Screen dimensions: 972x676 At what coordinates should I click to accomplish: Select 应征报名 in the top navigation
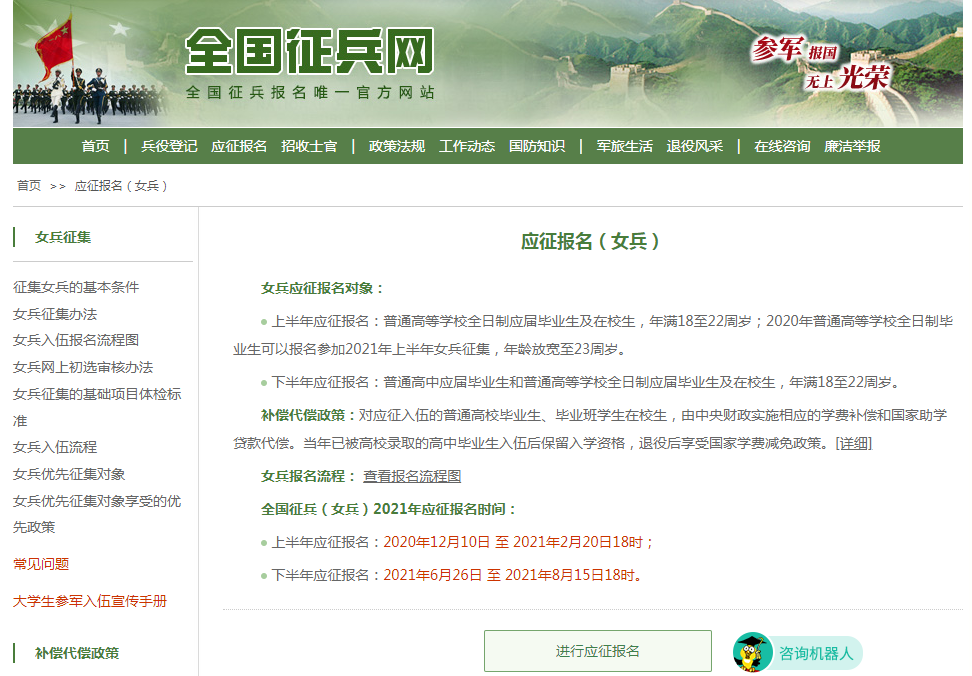coord(239,146)
